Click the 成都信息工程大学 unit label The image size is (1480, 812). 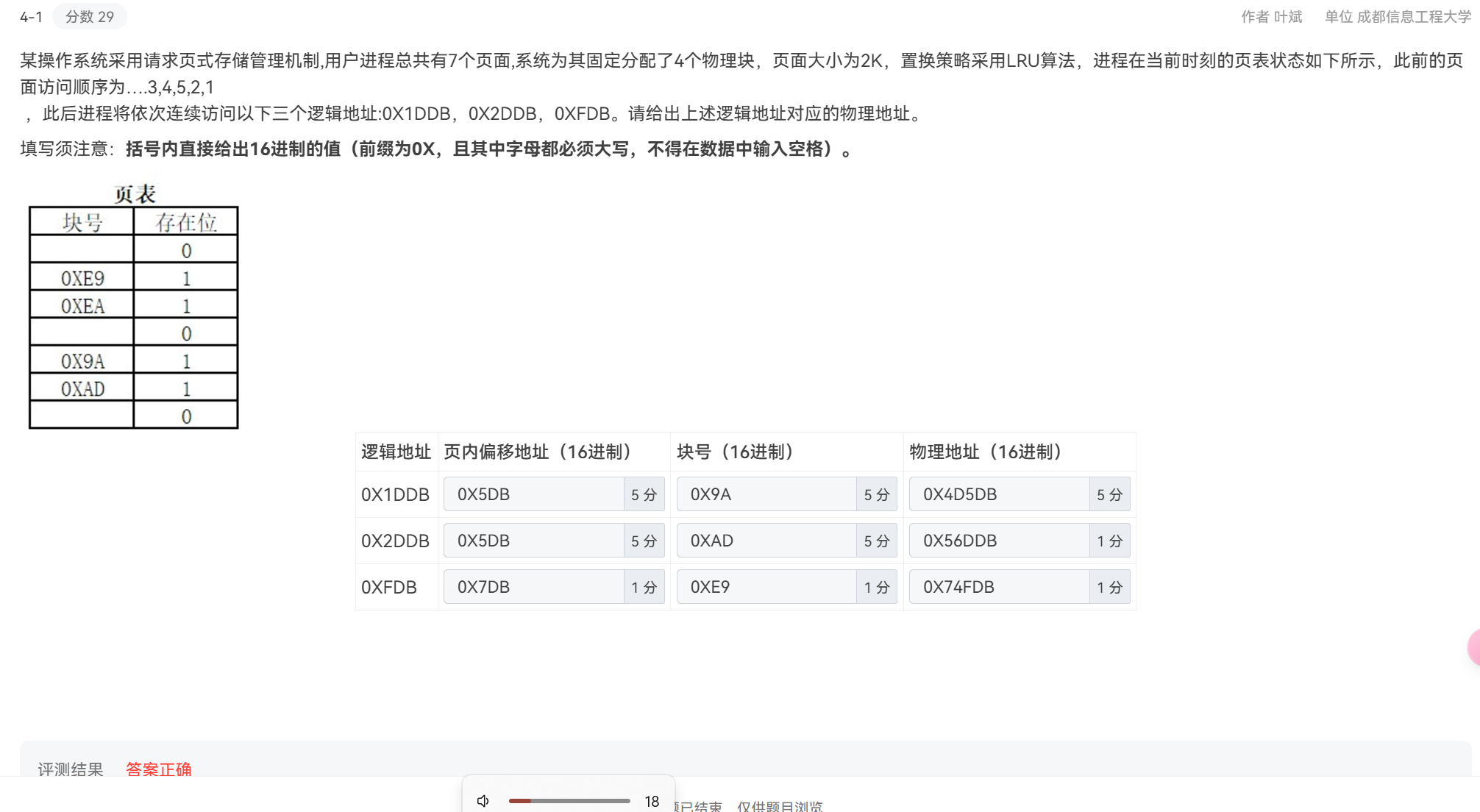1413,16
